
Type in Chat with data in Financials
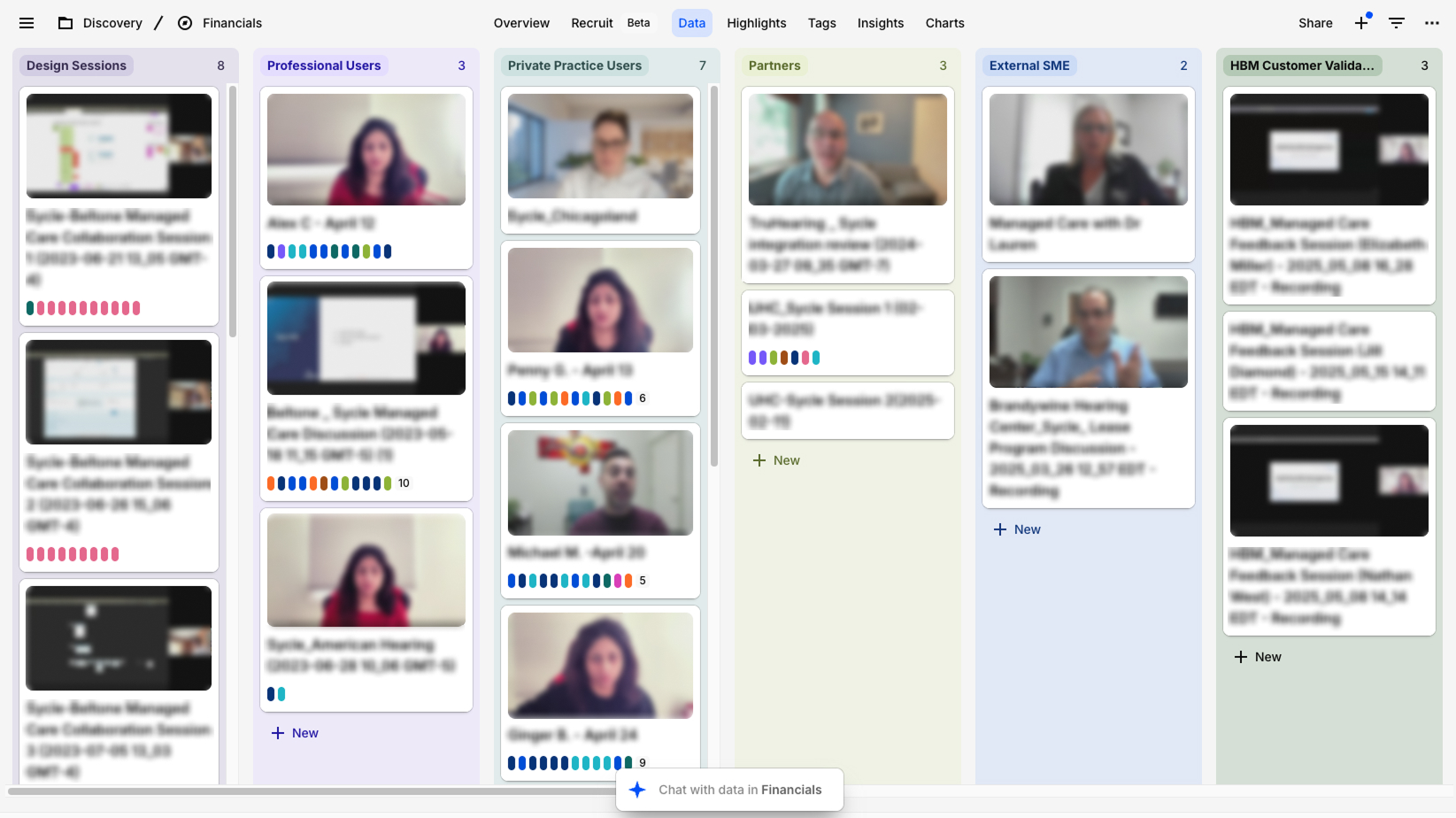click(x=740, y=790)
